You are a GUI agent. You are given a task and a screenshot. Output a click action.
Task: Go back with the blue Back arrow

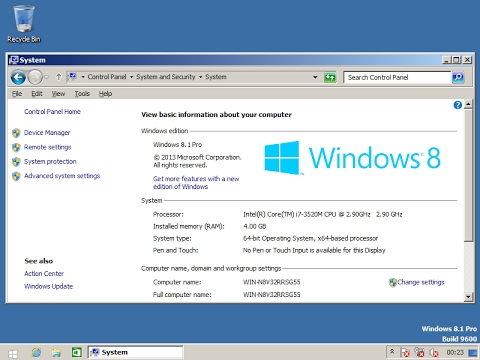18,77
